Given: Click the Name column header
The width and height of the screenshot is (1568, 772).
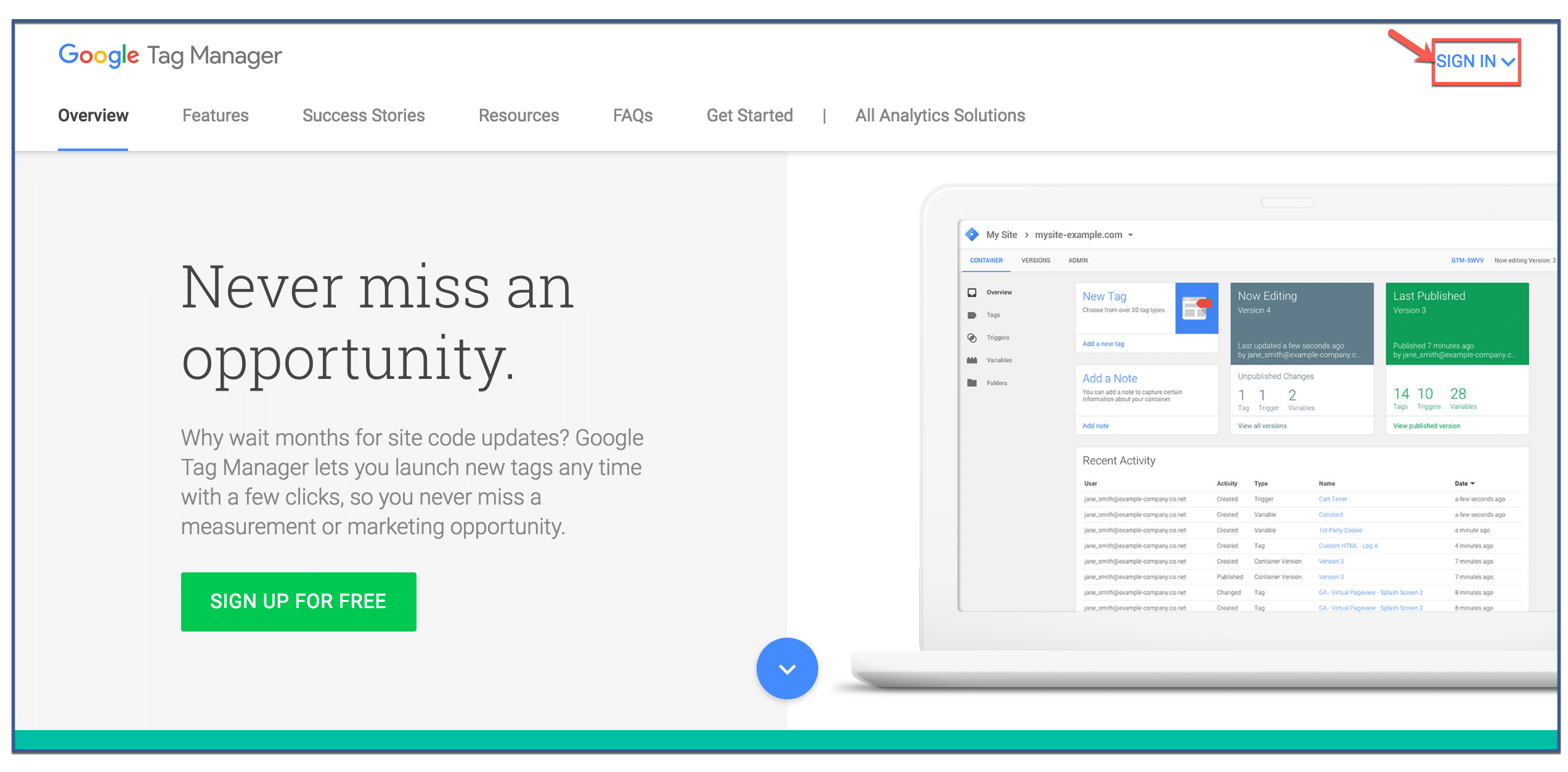Looking at the screenshot, I should click(1326, 484).
